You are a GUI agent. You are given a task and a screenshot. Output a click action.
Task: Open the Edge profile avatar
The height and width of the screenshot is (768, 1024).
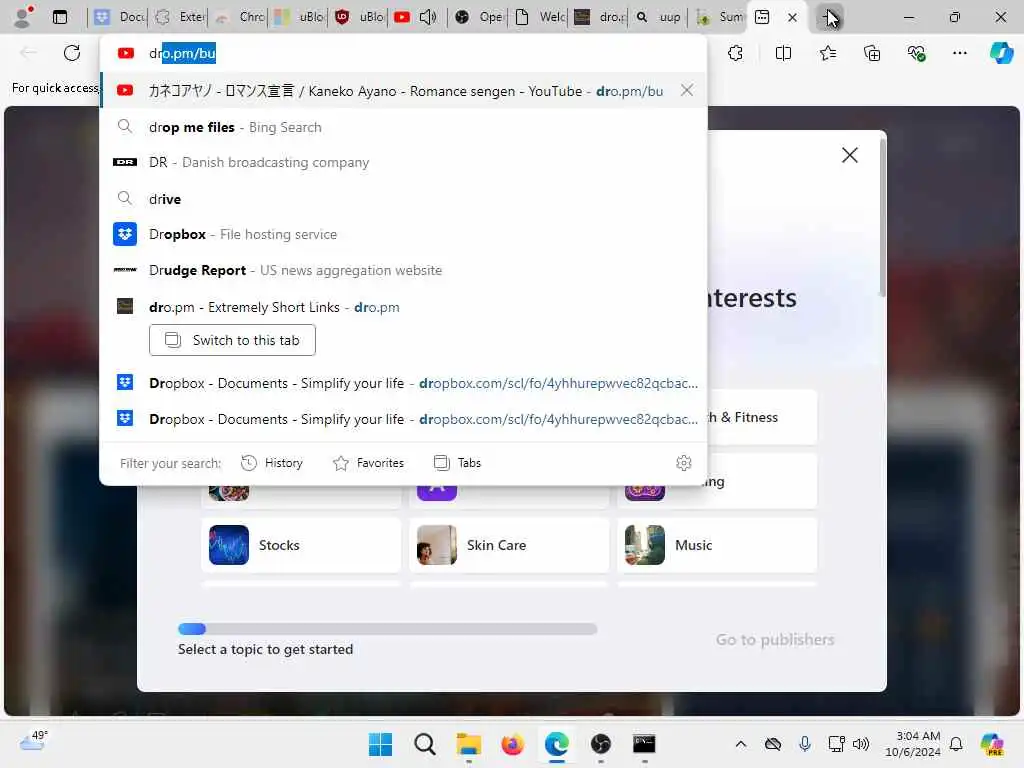(x=24, y=16)
